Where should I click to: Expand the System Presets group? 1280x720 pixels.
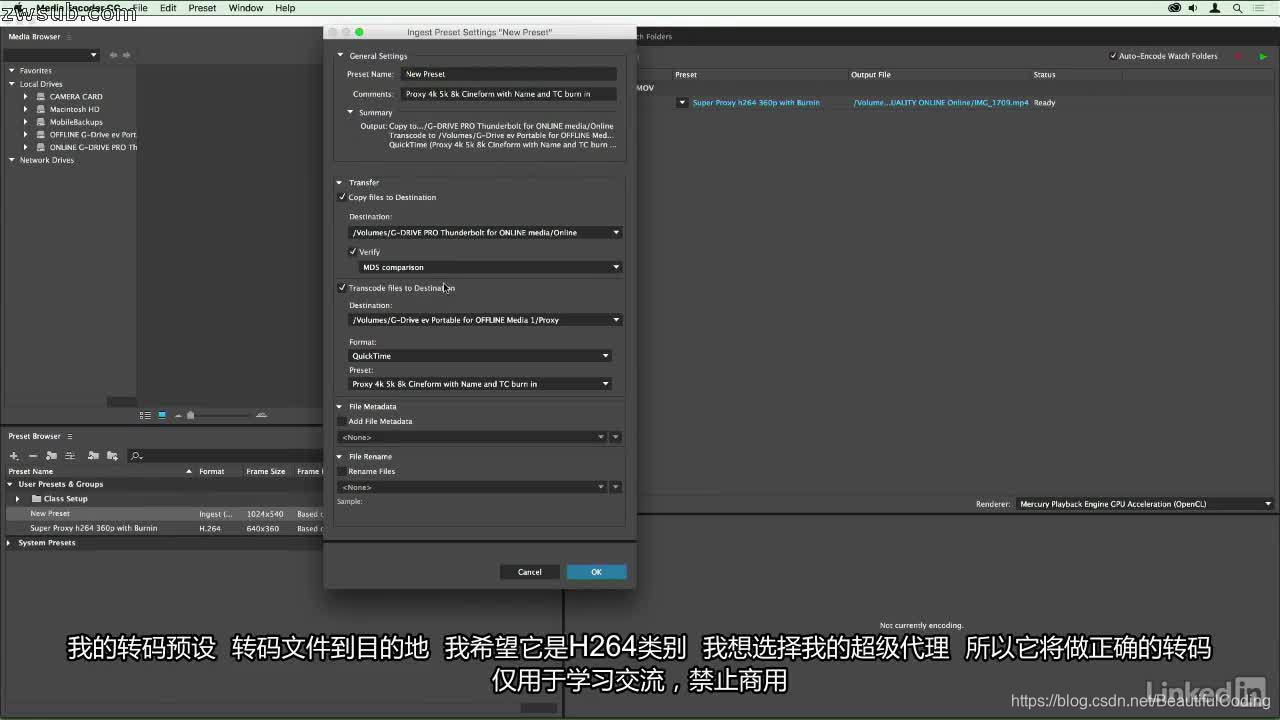pos(9,543)
